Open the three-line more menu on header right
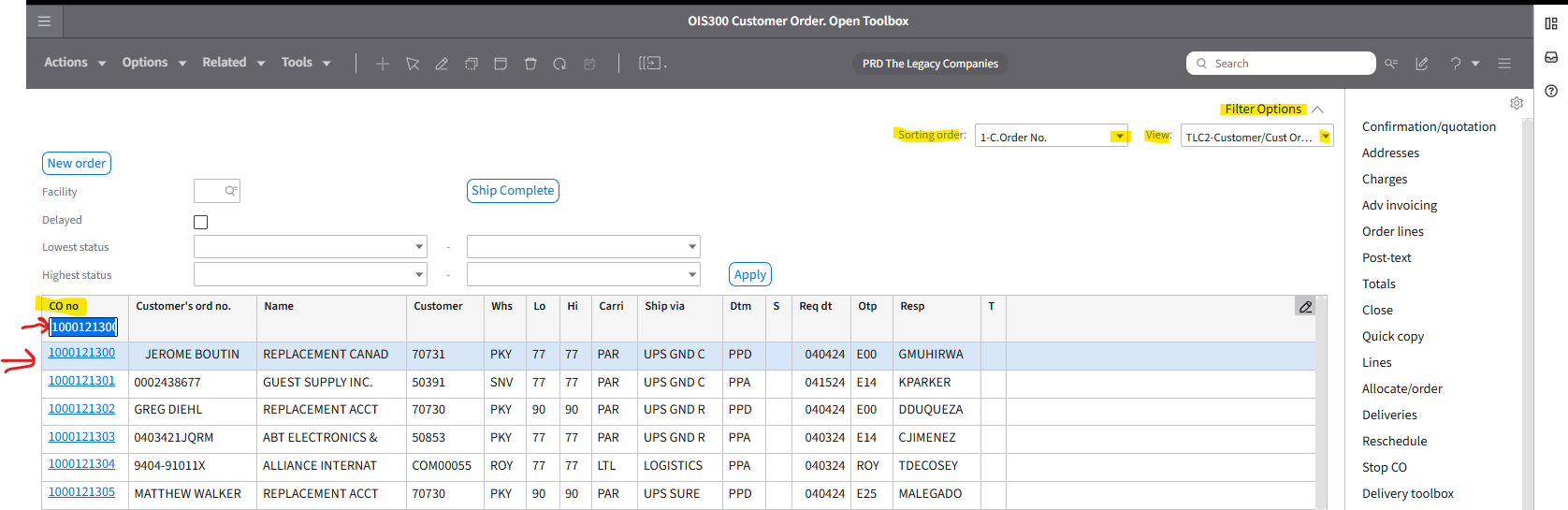The height and width of the screenshot is (510, 1568). 1504,64
